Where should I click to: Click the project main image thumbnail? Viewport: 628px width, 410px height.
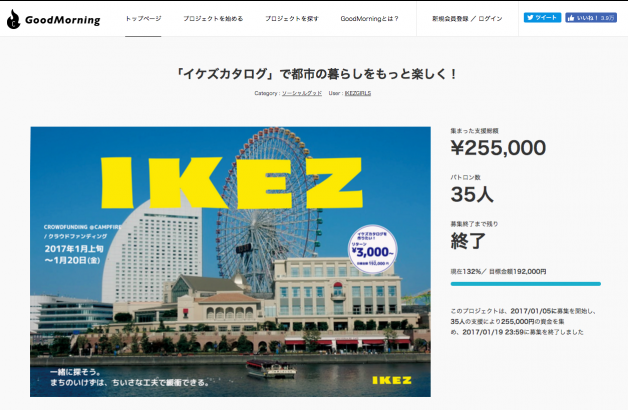tap(230, 262)
